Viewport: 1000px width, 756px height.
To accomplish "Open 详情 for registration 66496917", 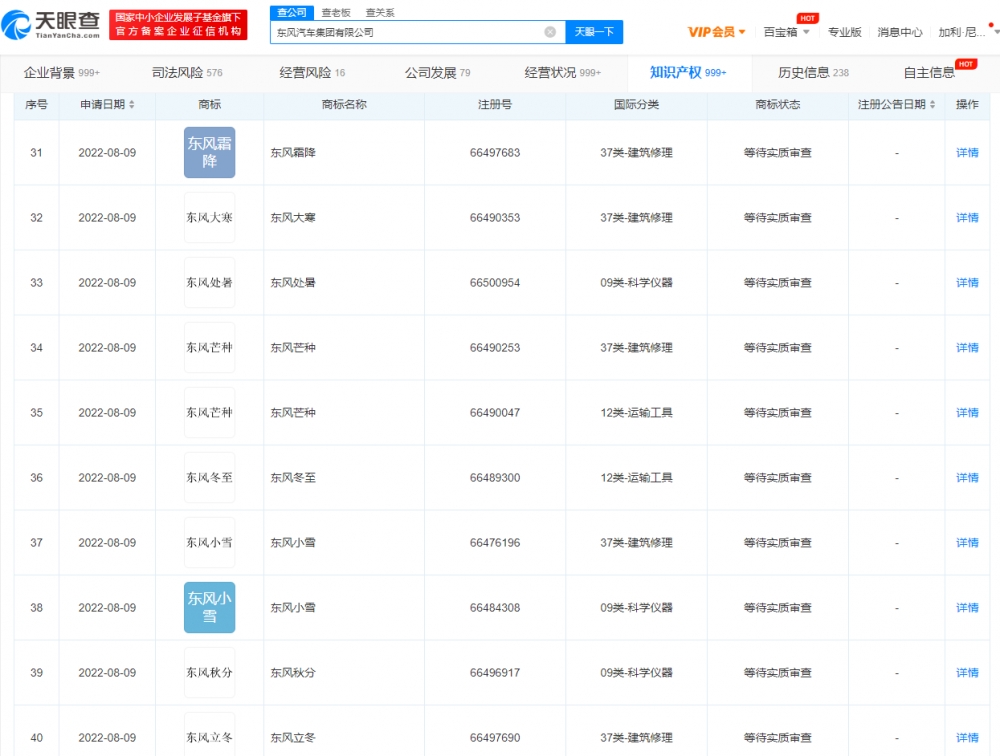I will (x=967, y=672).
